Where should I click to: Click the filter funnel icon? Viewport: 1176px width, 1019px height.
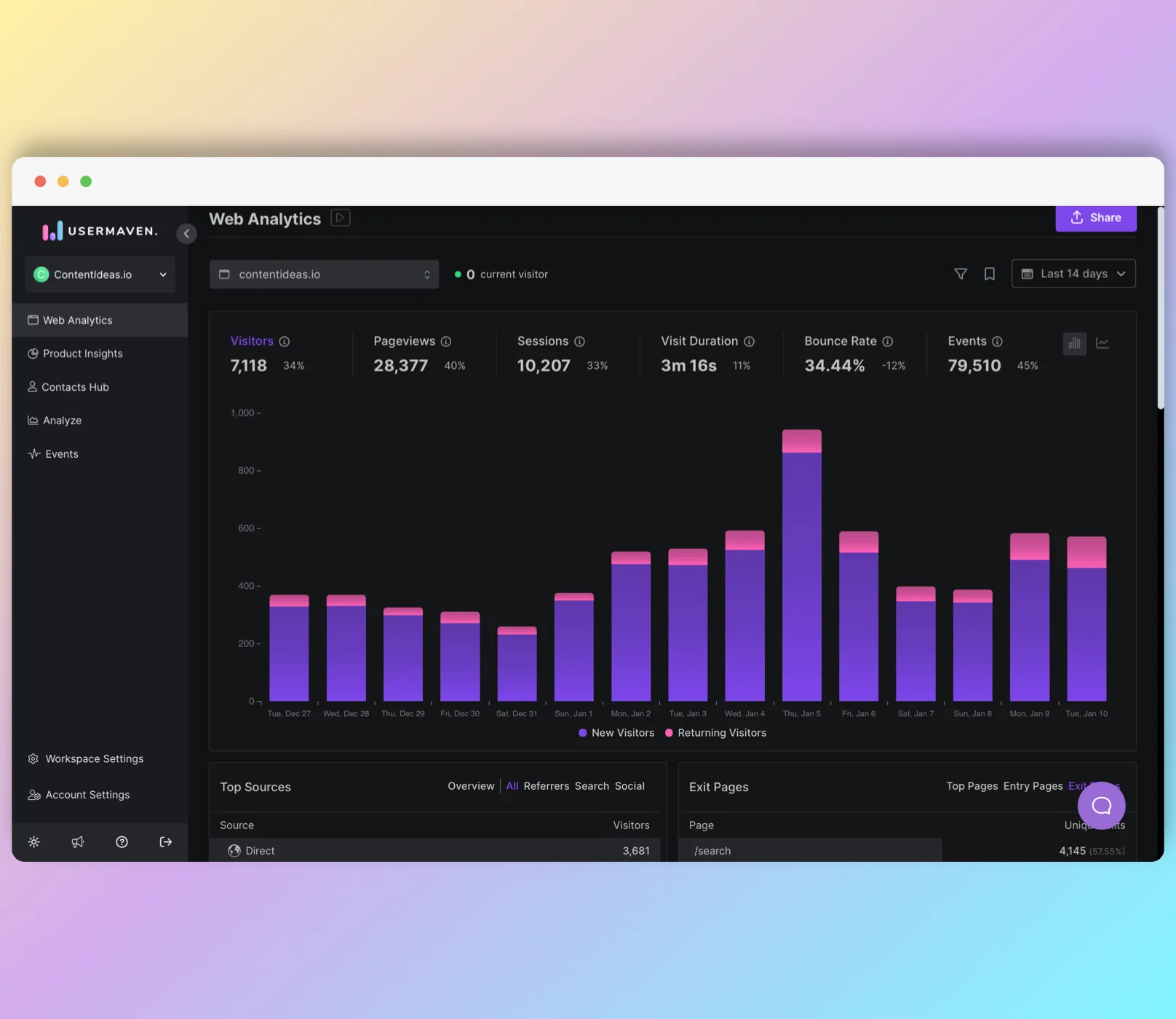point(961,274)
